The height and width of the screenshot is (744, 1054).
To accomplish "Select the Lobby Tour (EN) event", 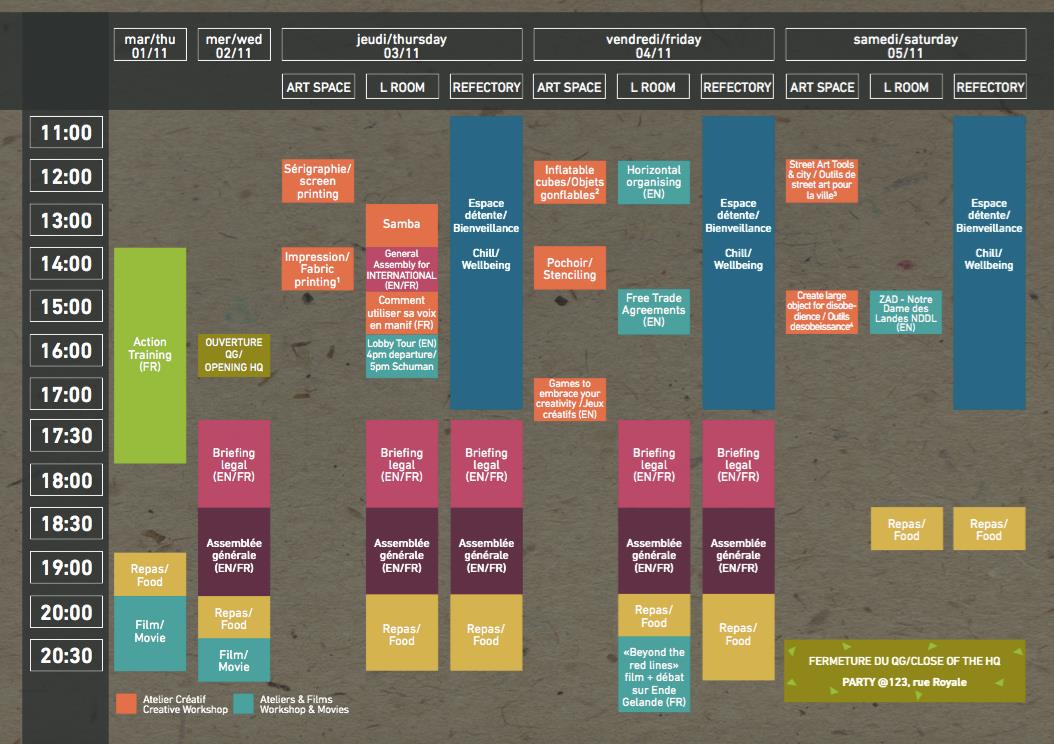I will click(x=401, y=355).
